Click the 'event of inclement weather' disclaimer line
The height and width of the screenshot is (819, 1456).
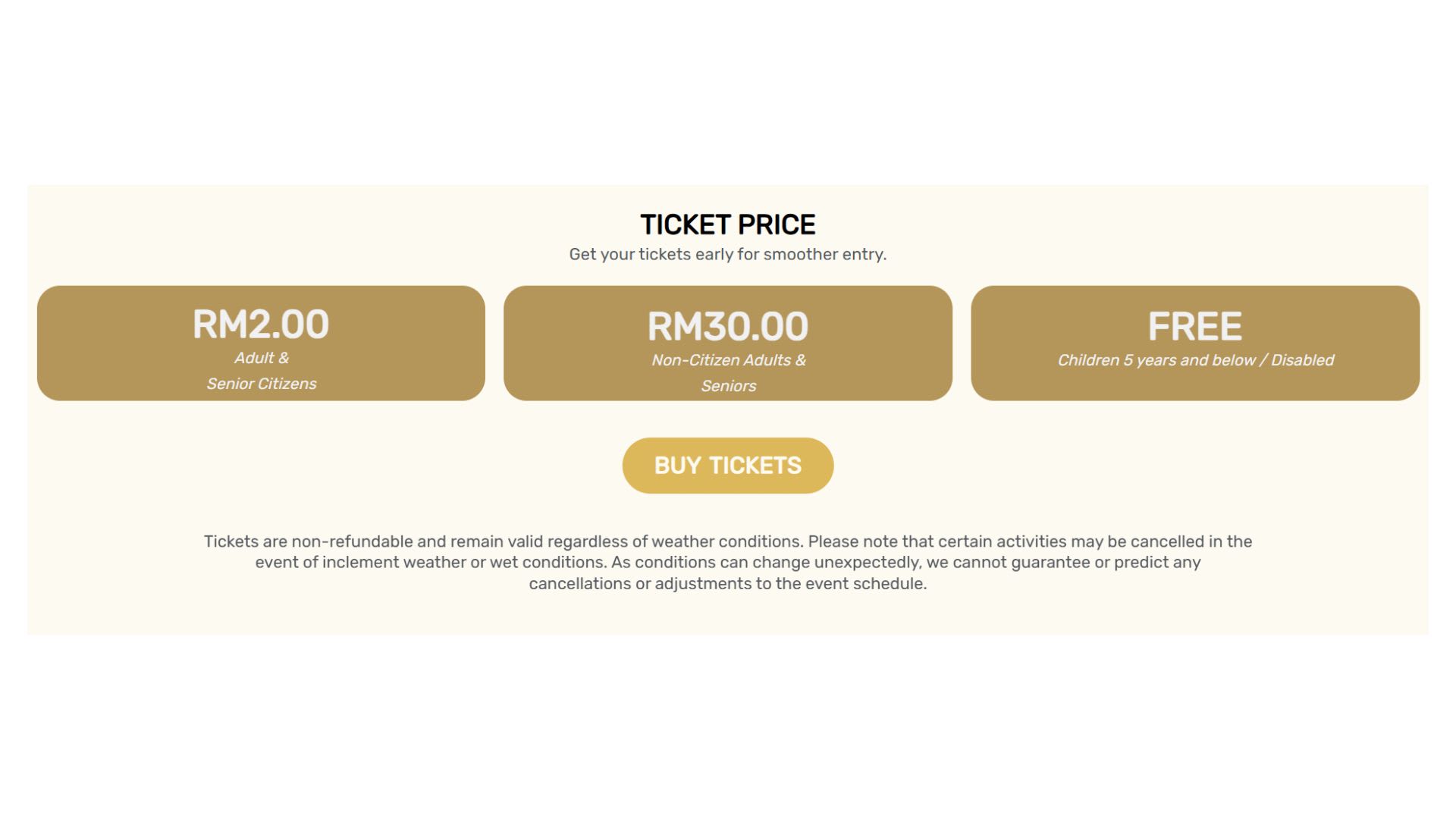point(727,563)
